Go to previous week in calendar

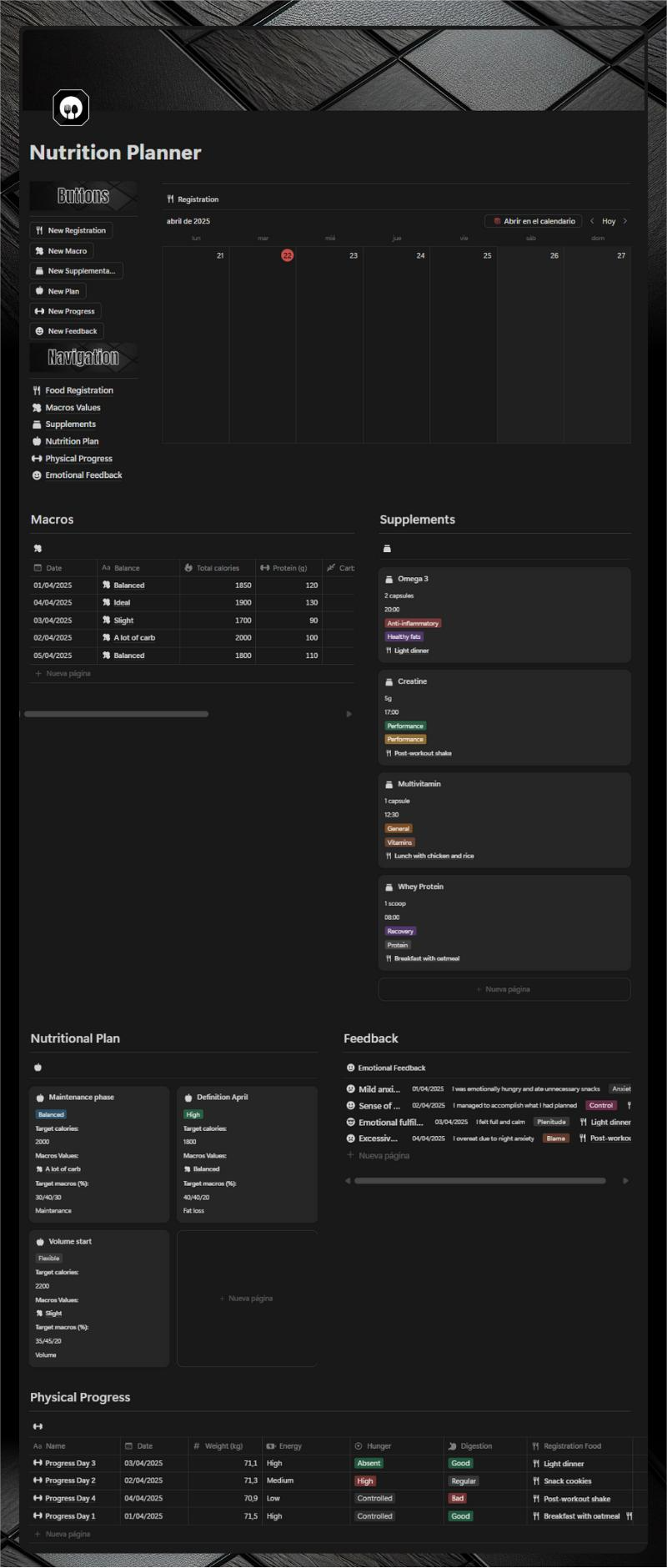pos(592,221)
